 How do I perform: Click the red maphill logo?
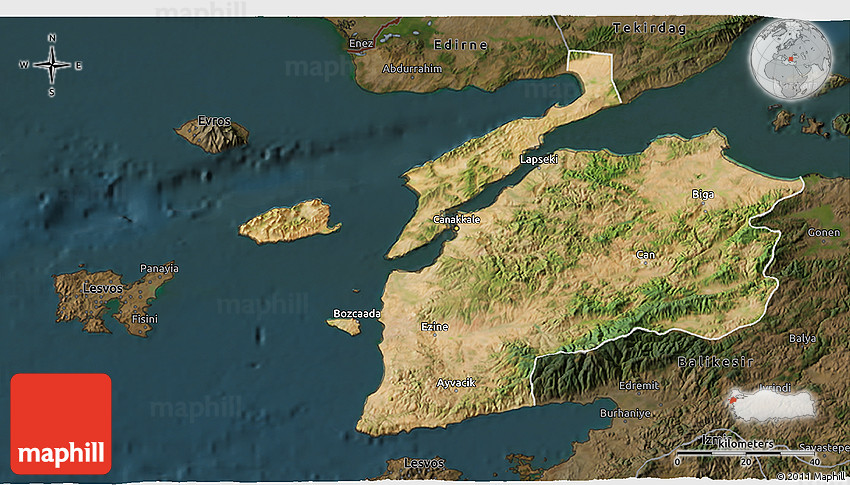click(x=61, y=424)
